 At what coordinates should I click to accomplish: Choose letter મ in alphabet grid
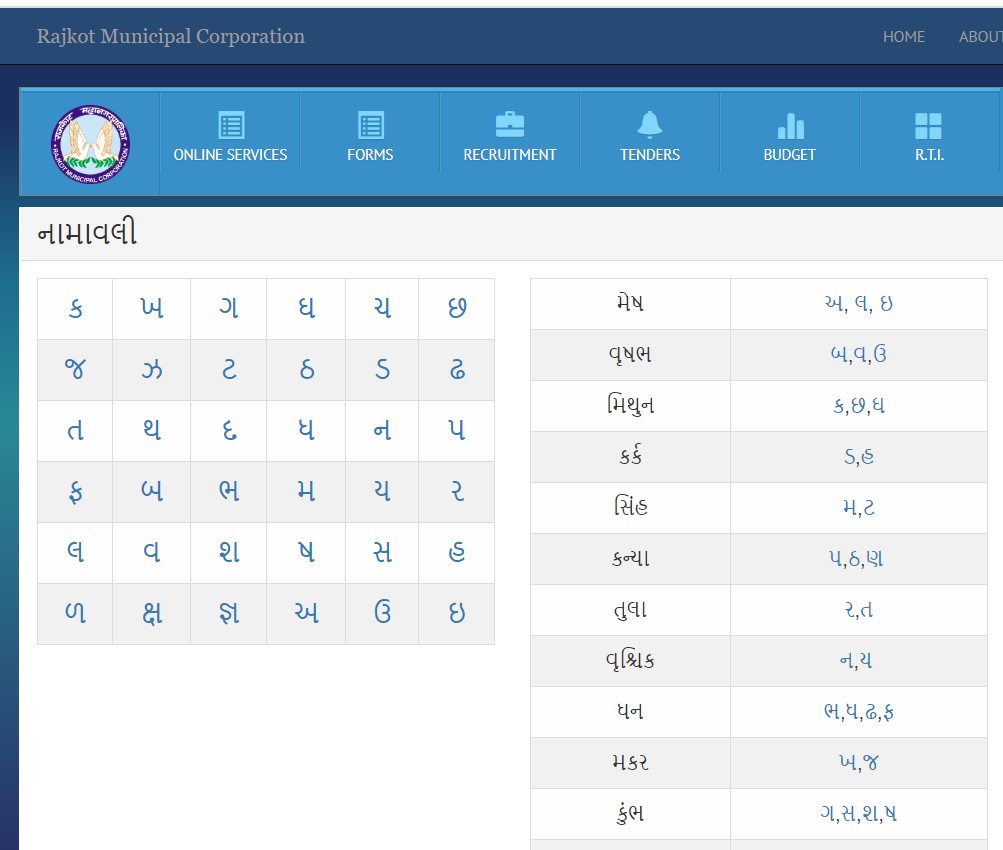point(306,491)
